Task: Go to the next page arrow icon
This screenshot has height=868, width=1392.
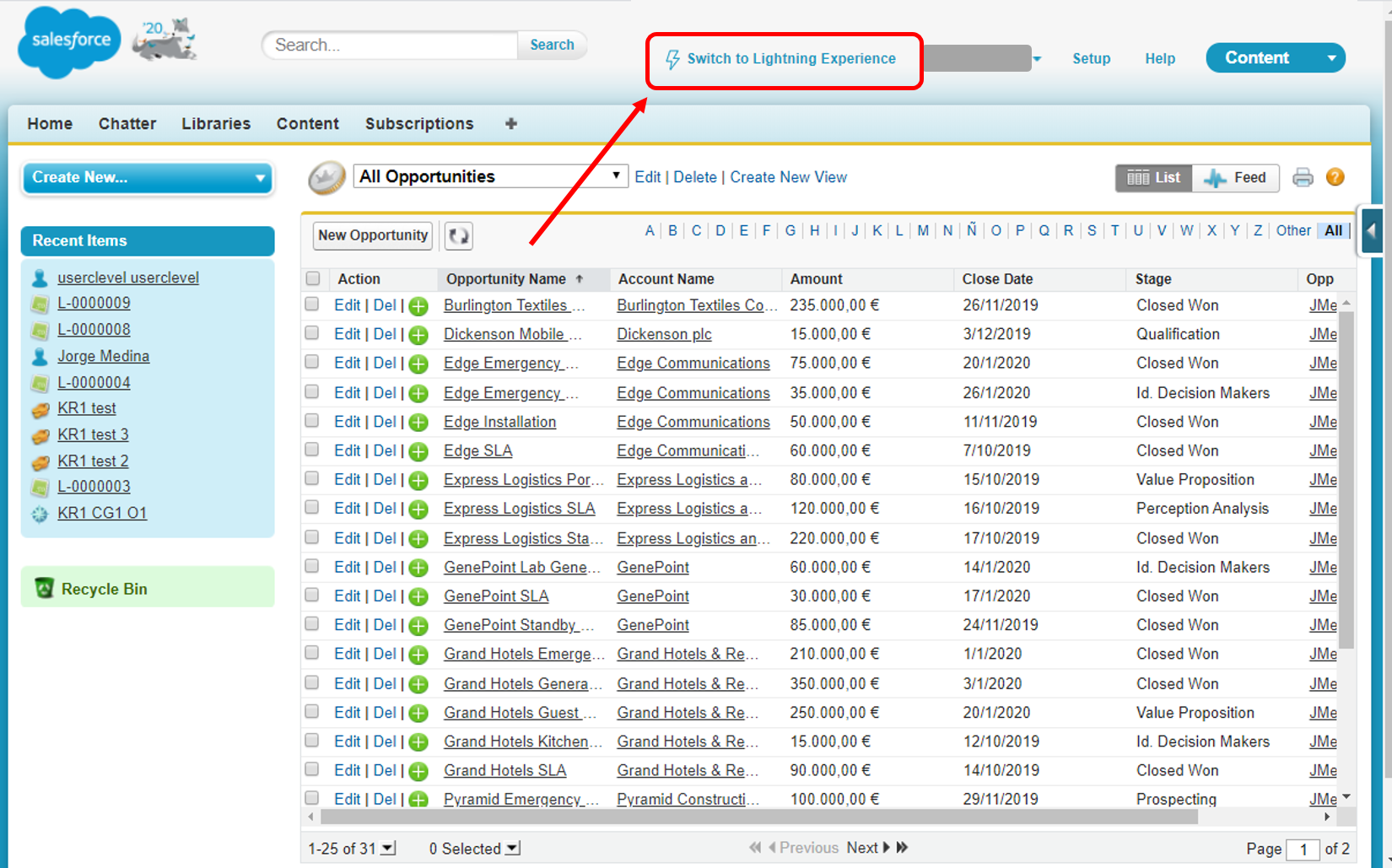Action: pos(887,847)
